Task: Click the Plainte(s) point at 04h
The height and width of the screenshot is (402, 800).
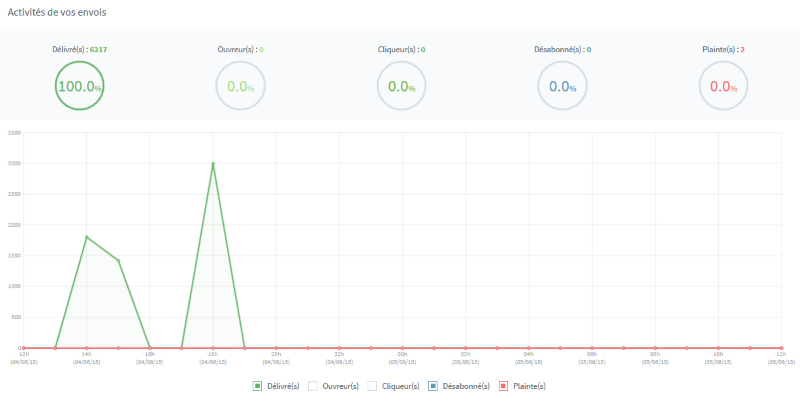Action: [529, 348]
